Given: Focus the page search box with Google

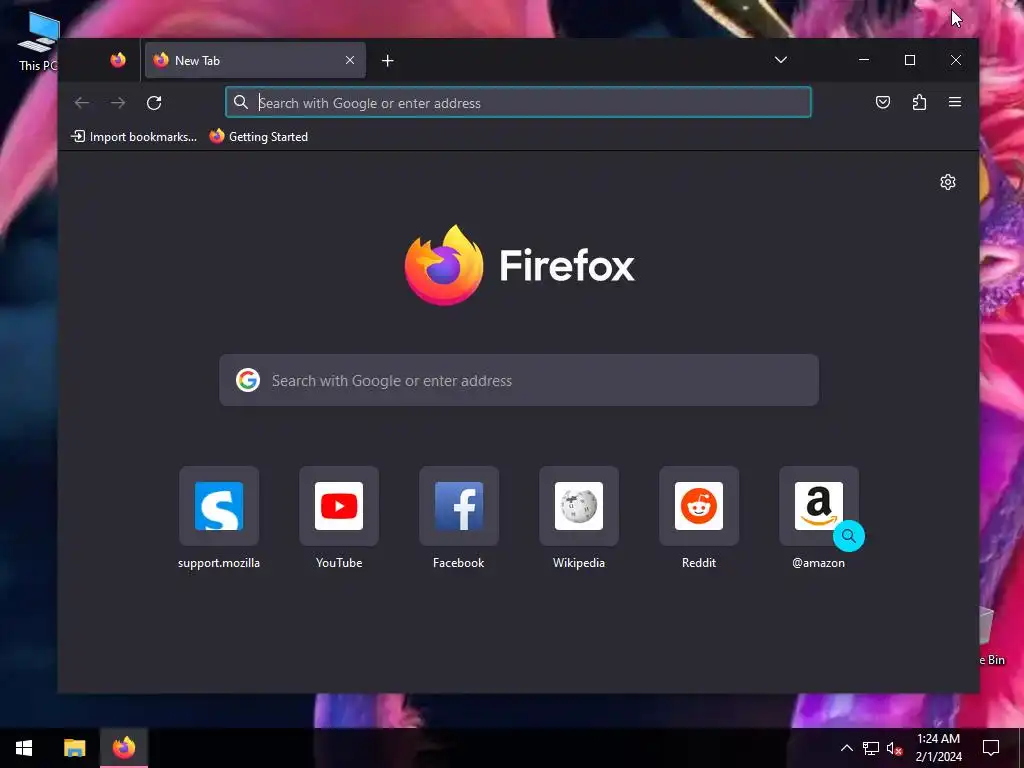Looking at the screenshot, I should [519, 380].
